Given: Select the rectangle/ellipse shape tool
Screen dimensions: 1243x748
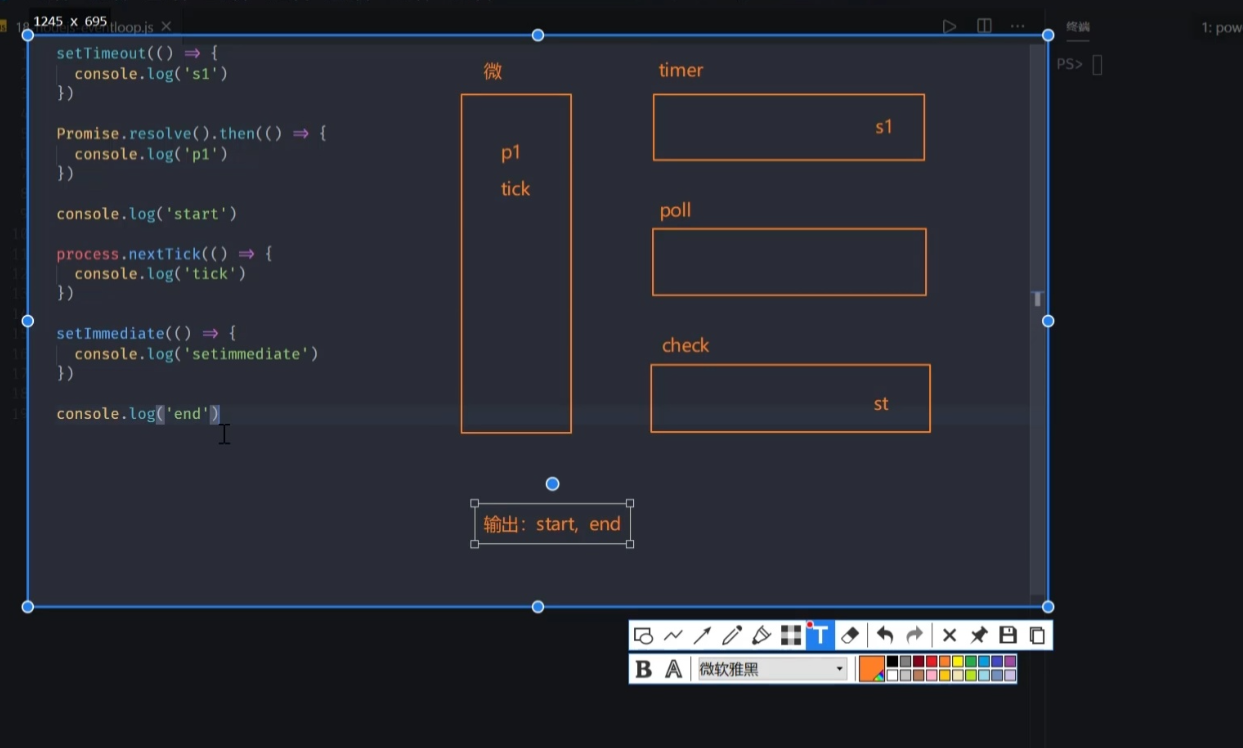Looking at the screenshot, I should [x=644, y=636].
